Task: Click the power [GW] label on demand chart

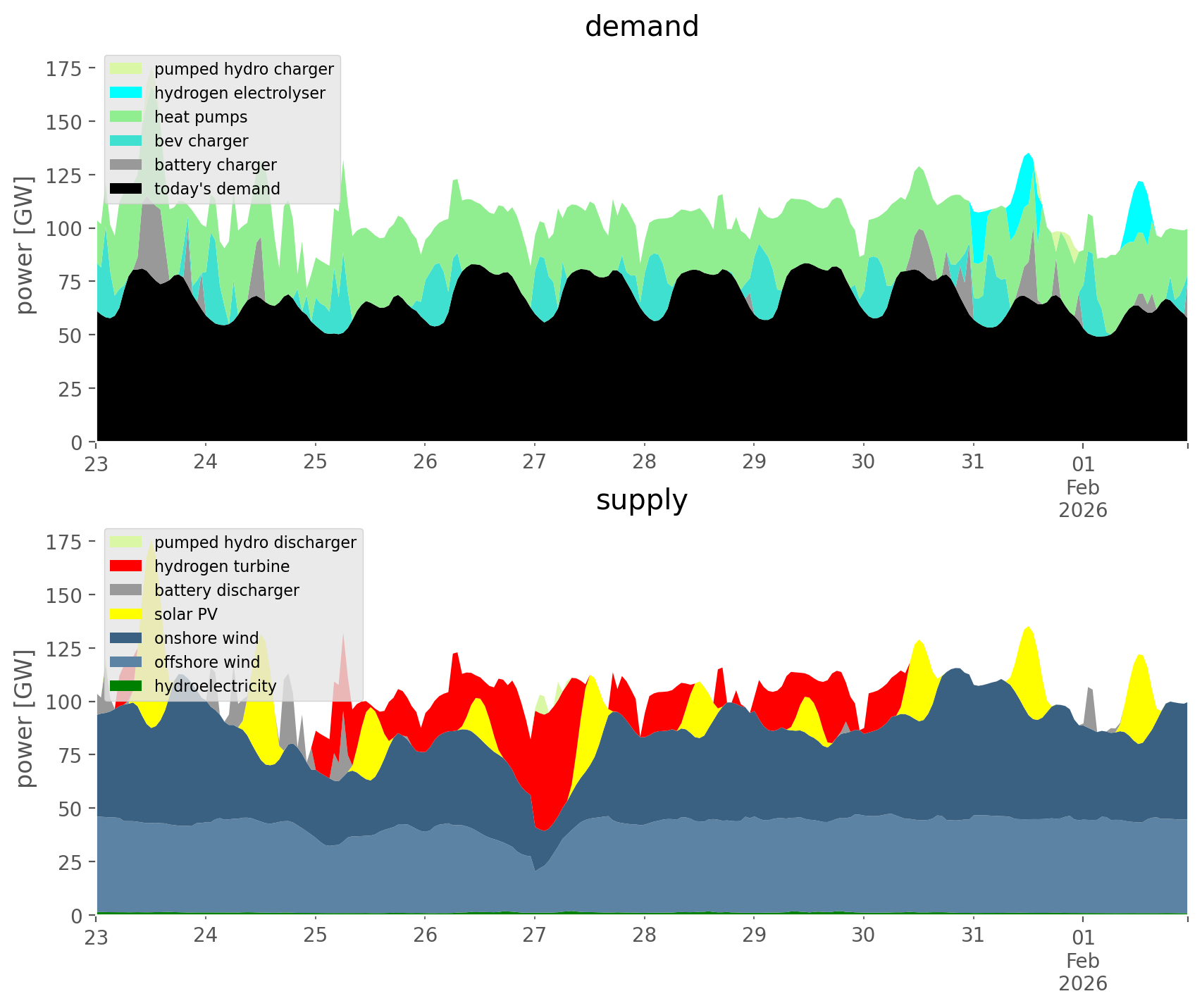Action: tap(25, 245)
